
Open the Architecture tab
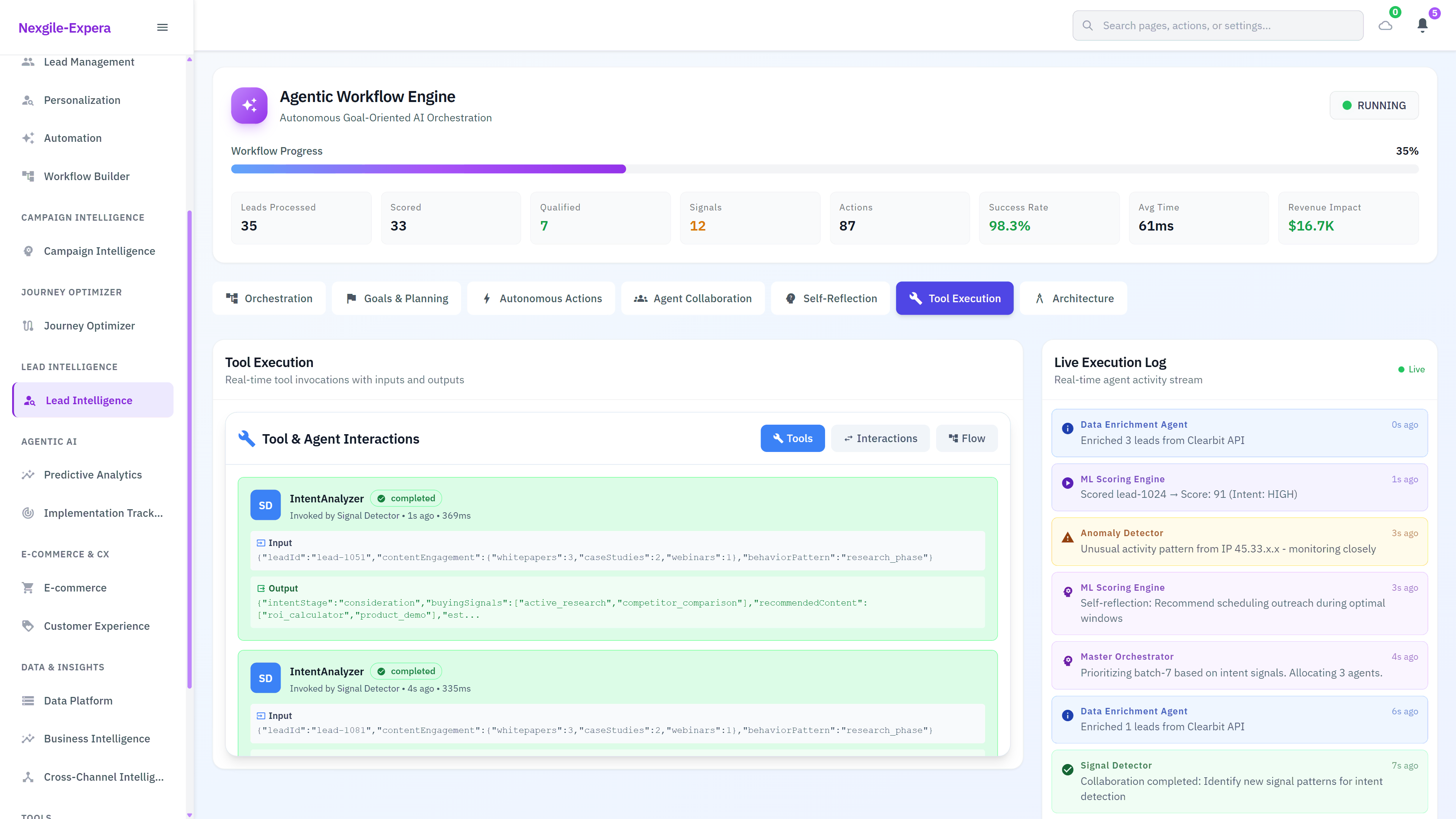1073,298
